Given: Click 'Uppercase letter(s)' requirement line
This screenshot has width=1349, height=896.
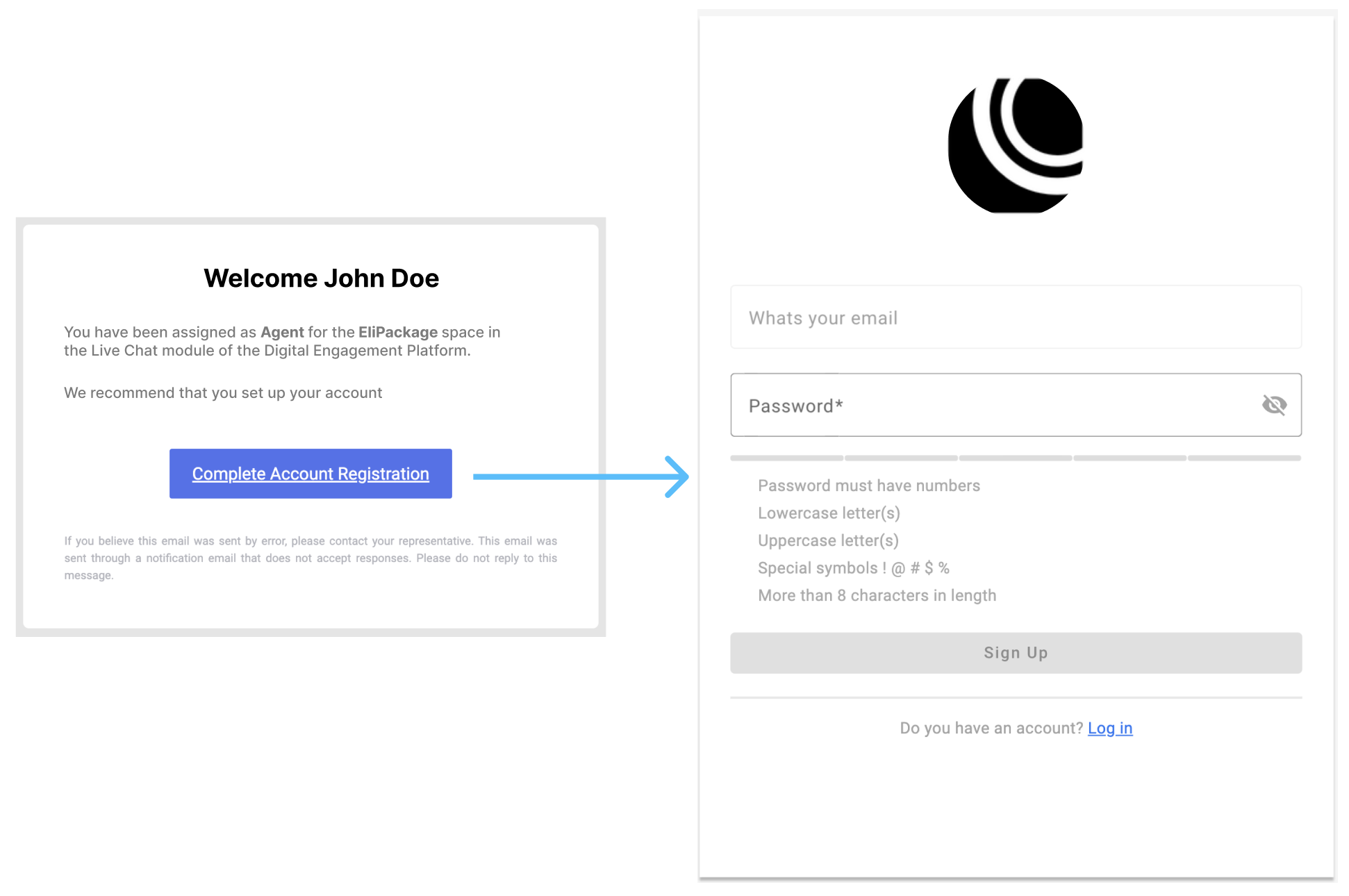Looking at the screenshot, I should pyautogui.click(x=828, y=540).
